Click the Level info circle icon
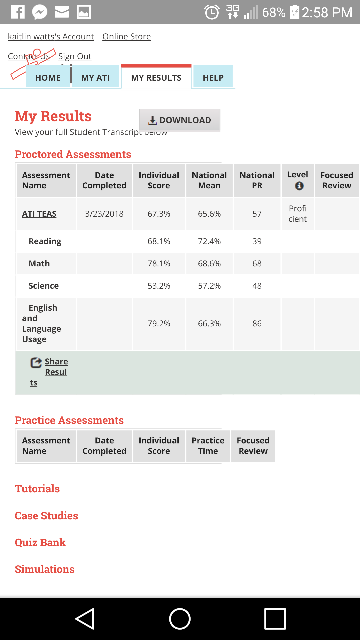Viewport: 360px width, 640px height. (299, 186)
